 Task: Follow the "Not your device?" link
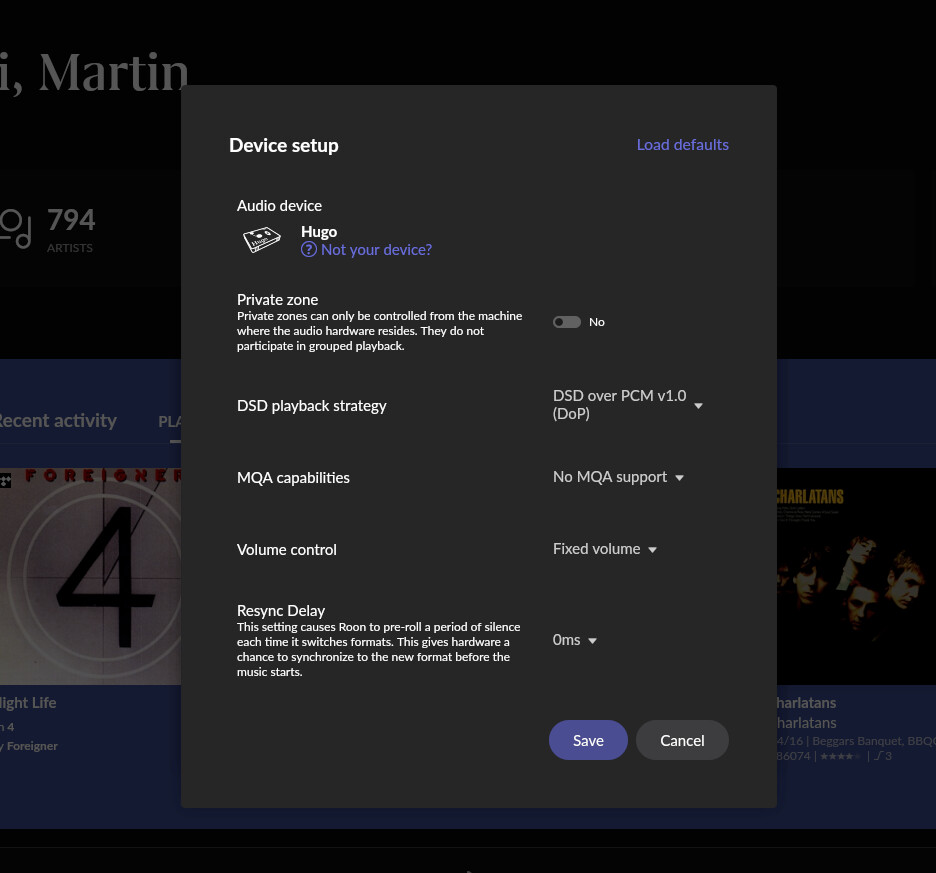tap(376, 250)
